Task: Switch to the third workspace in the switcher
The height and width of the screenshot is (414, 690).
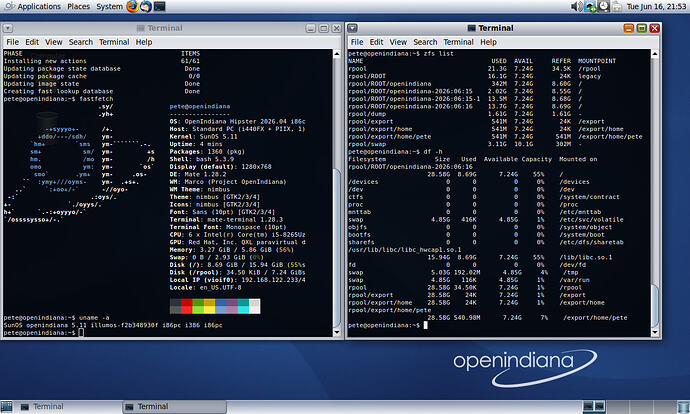Action: [x=641, y=407]
